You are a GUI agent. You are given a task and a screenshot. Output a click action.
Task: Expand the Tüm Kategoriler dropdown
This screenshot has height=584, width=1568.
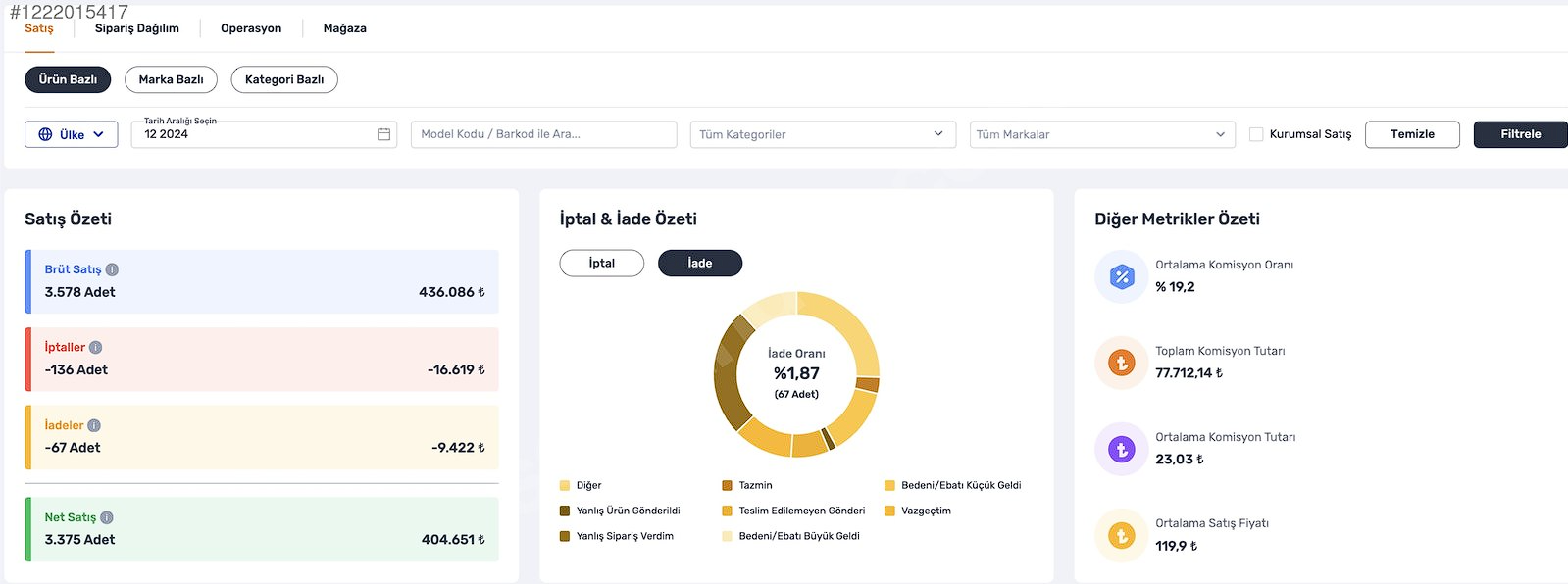click(823, 134)
